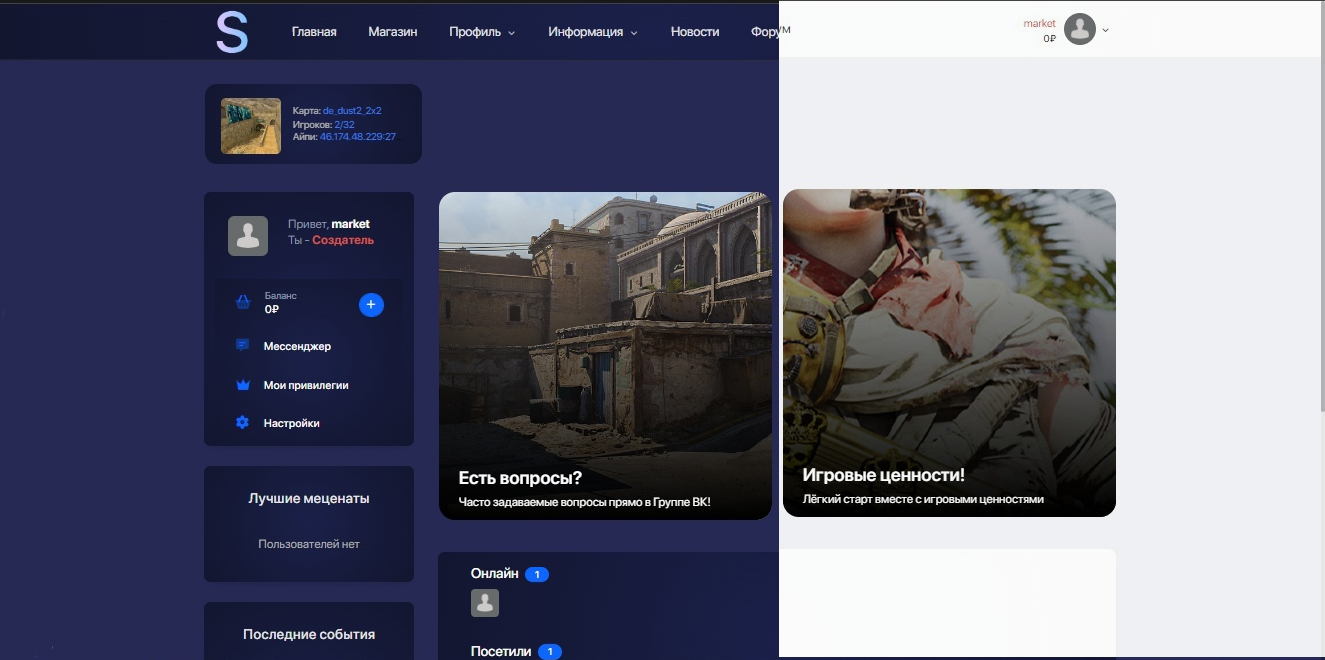Image resolution: width=1325 pixels, height=660 pixels.
Task: Click the 2/32 players count
Action: click(x=344, y=124)
